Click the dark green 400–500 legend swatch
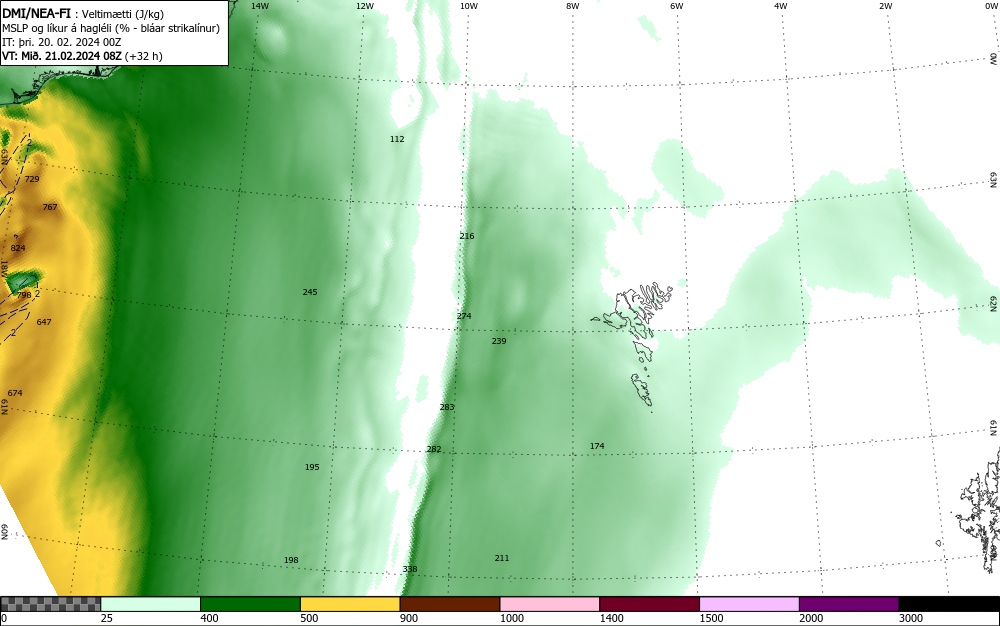This screenshot has height=626, width=1000. [250, 604]
